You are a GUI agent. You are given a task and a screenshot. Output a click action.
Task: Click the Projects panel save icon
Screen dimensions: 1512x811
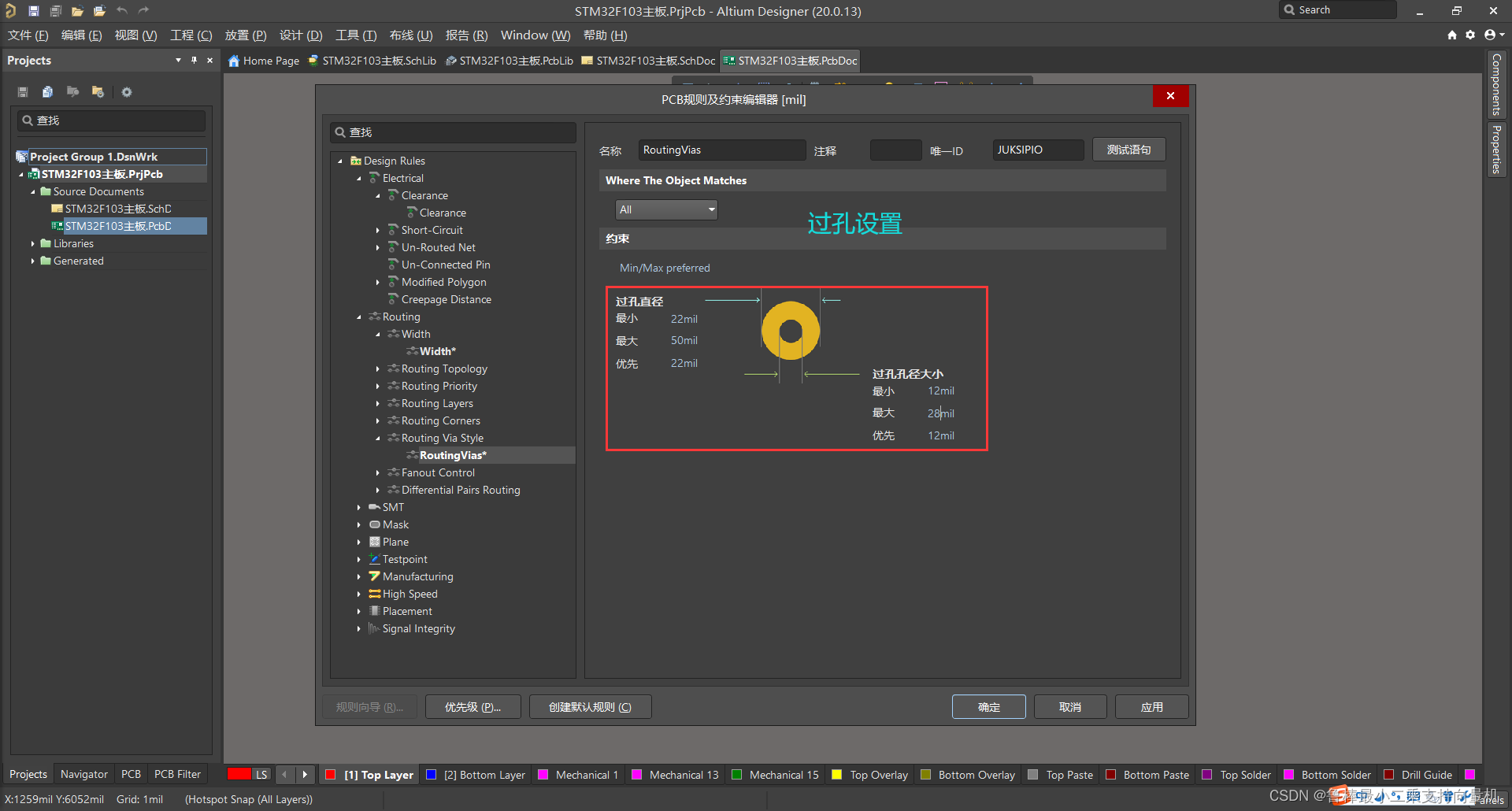click(x=23, y=92)
